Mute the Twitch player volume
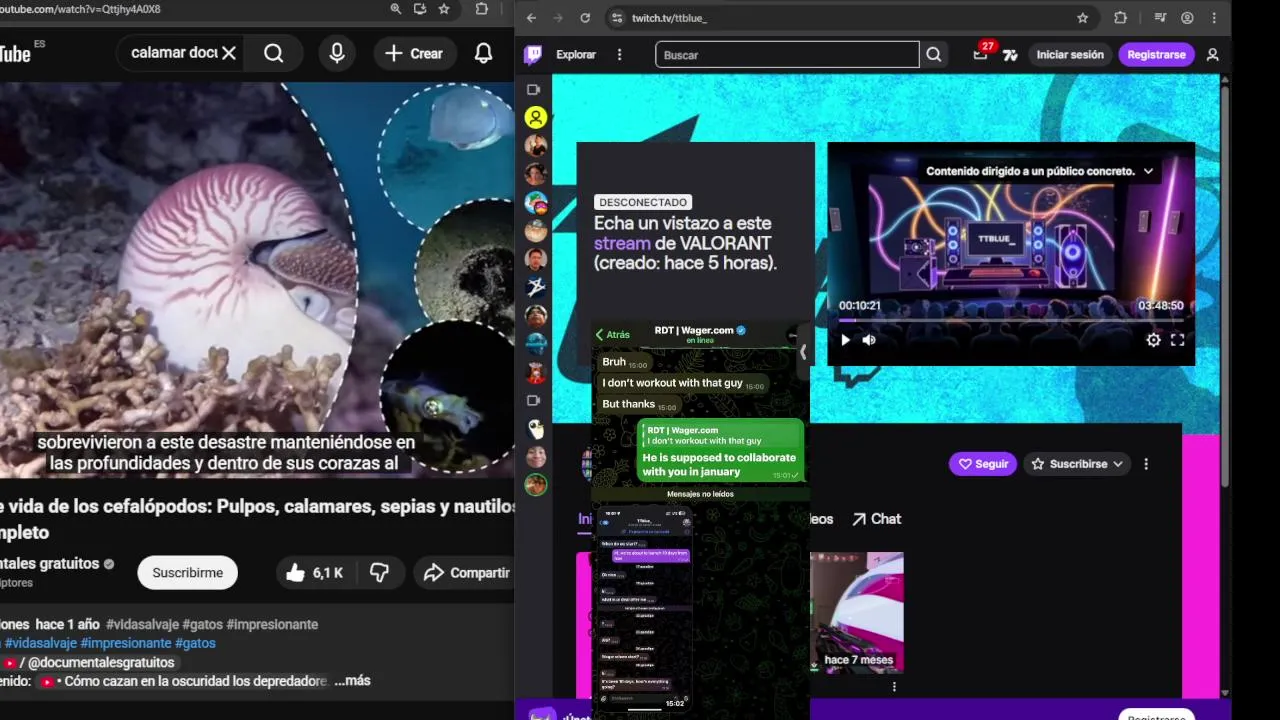 point(869,340)
